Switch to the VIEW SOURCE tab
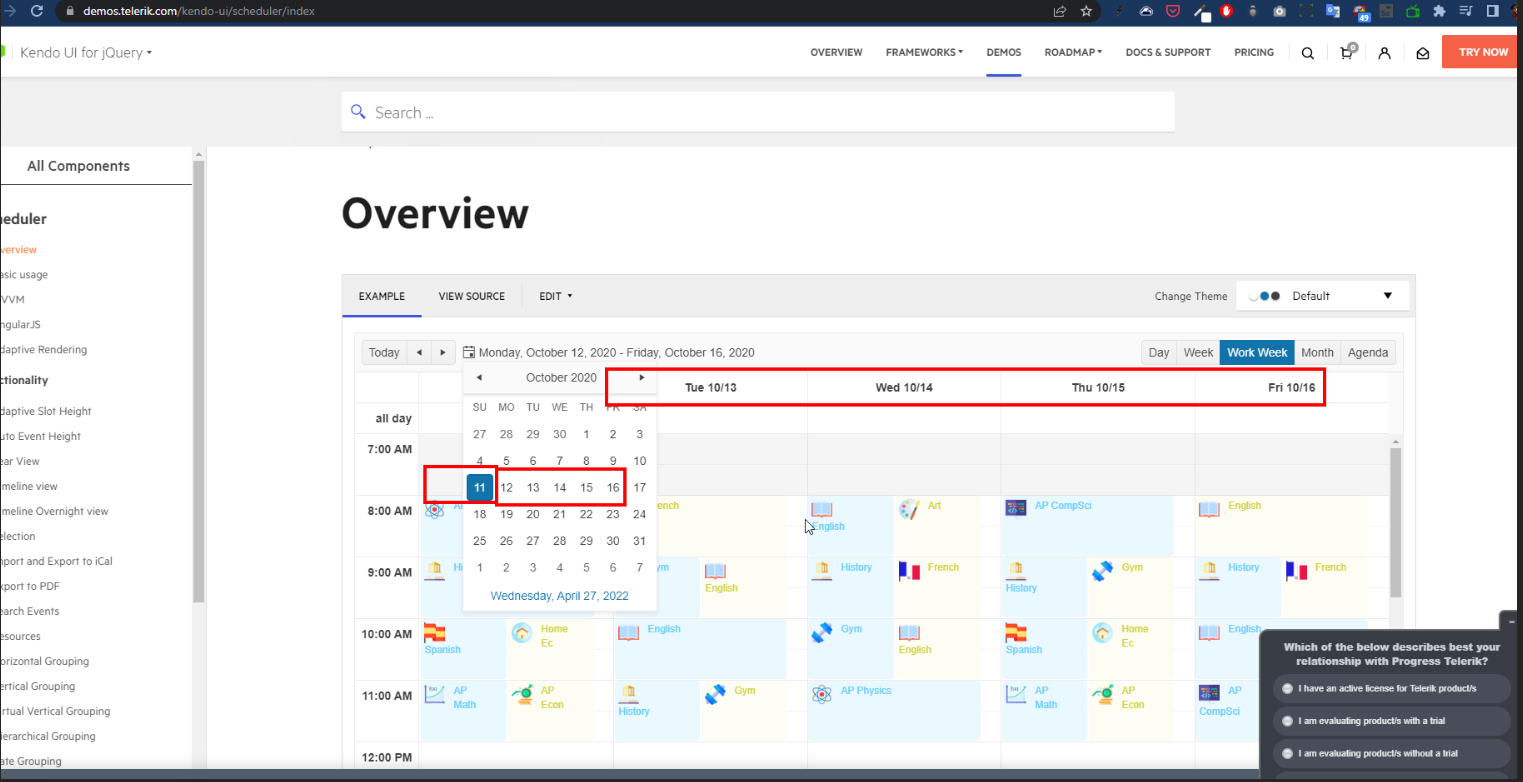Viewport: 1523px width, 782px height. 471,296
